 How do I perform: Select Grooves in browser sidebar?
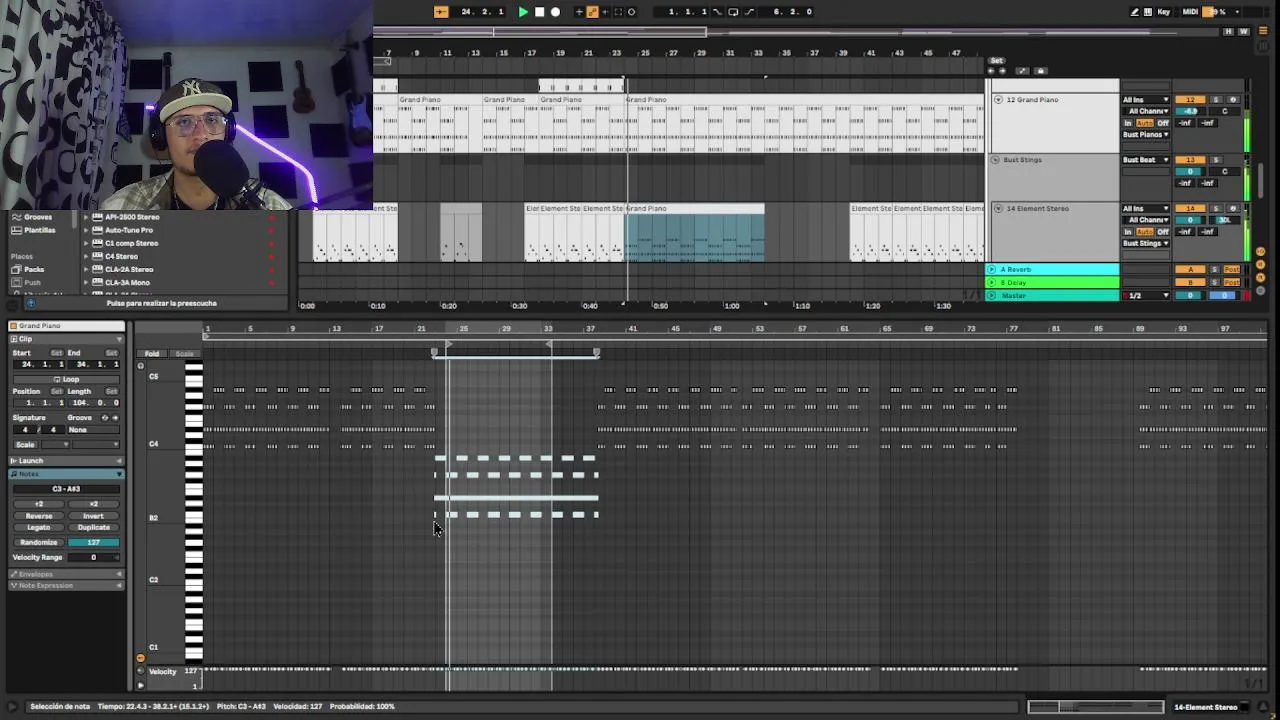38,217
